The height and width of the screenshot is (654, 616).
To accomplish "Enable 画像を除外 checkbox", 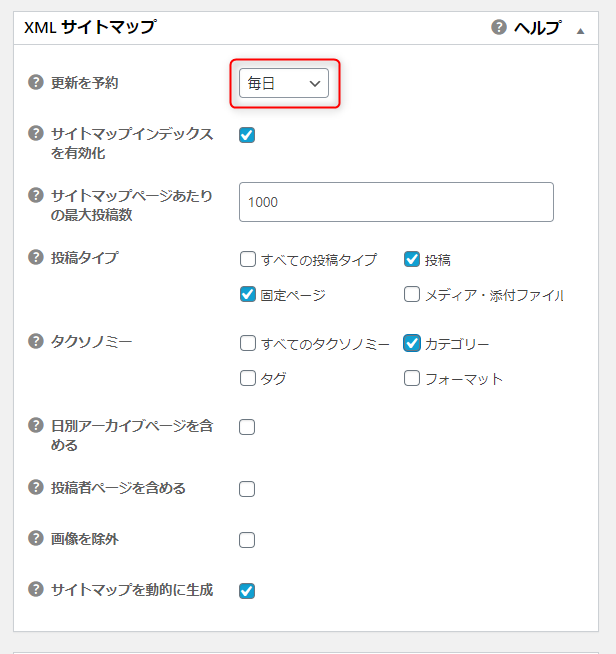I will pyautogui.click(x=247, y=540).
